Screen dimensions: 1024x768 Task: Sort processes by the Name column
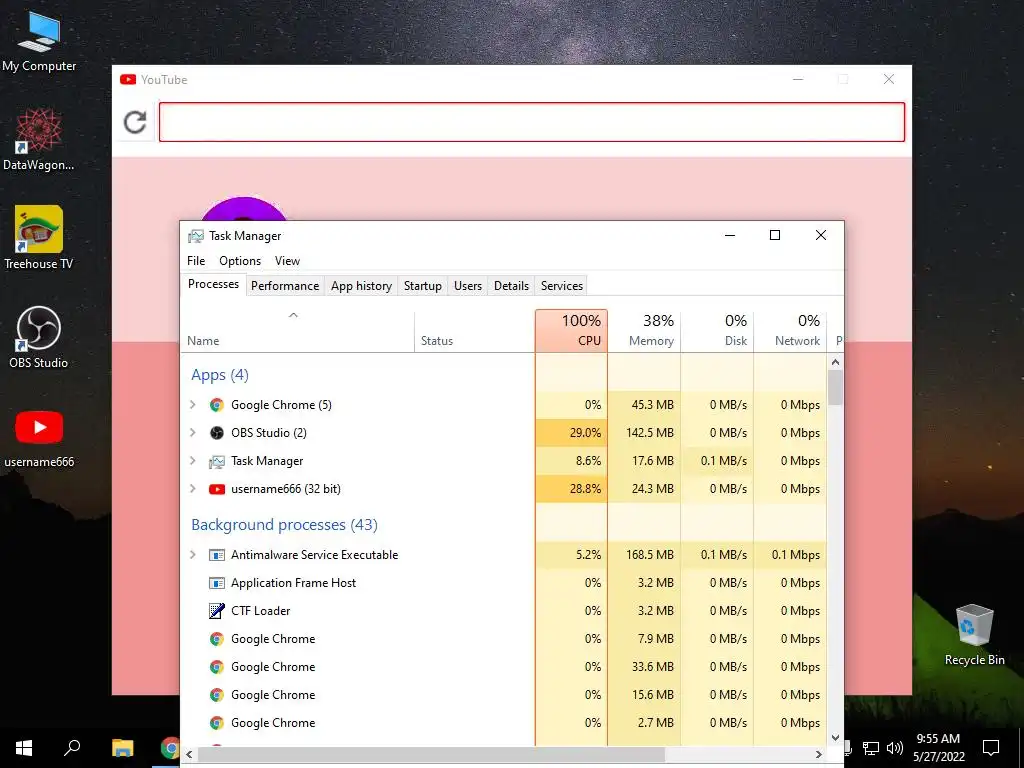tap(297, 331)
